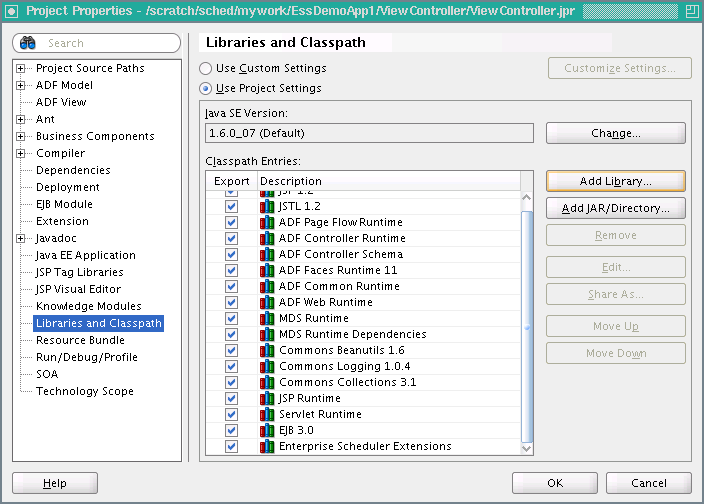
Task: Toggle export checkbox for EJB 3.0
Action: (231, 430)
